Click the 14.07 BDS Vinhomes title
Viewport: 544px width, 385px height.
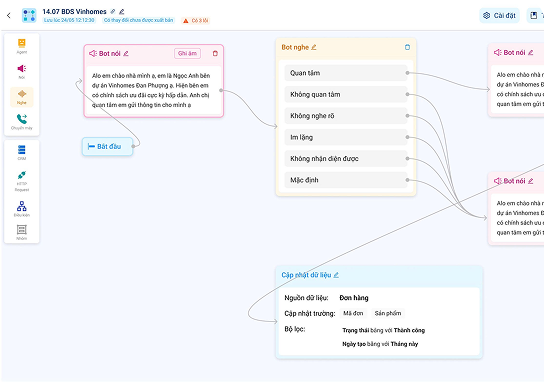(x=75, y=11)
